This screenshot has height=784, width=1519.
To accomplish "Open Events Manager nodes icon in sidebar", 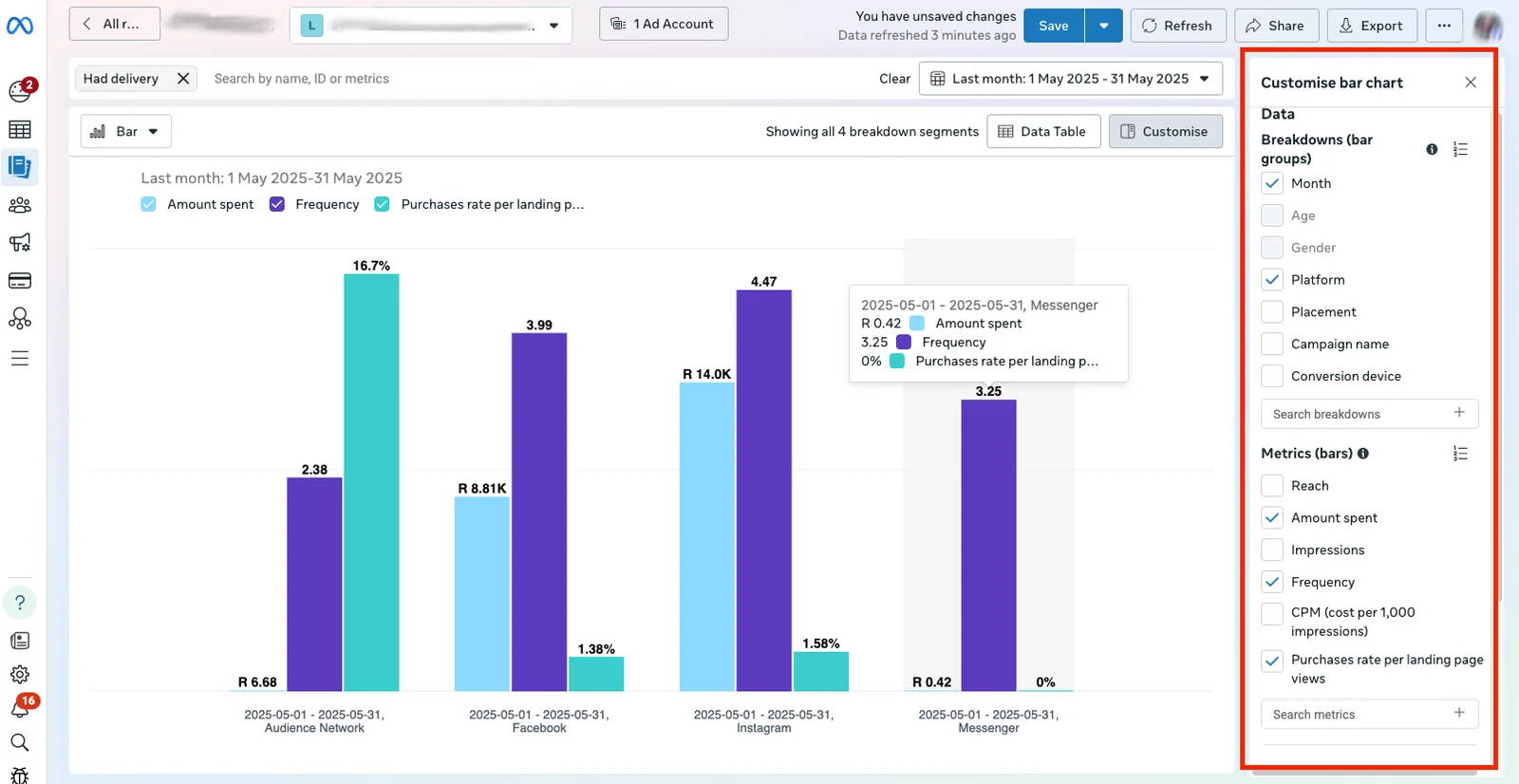I will click(x=20, y=319).
